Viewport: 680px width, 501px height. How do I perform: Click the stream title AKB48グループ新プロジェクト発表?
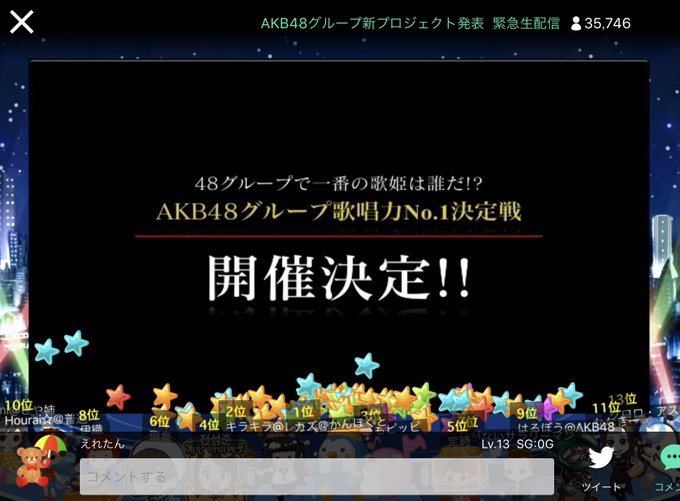coord(372,23)
